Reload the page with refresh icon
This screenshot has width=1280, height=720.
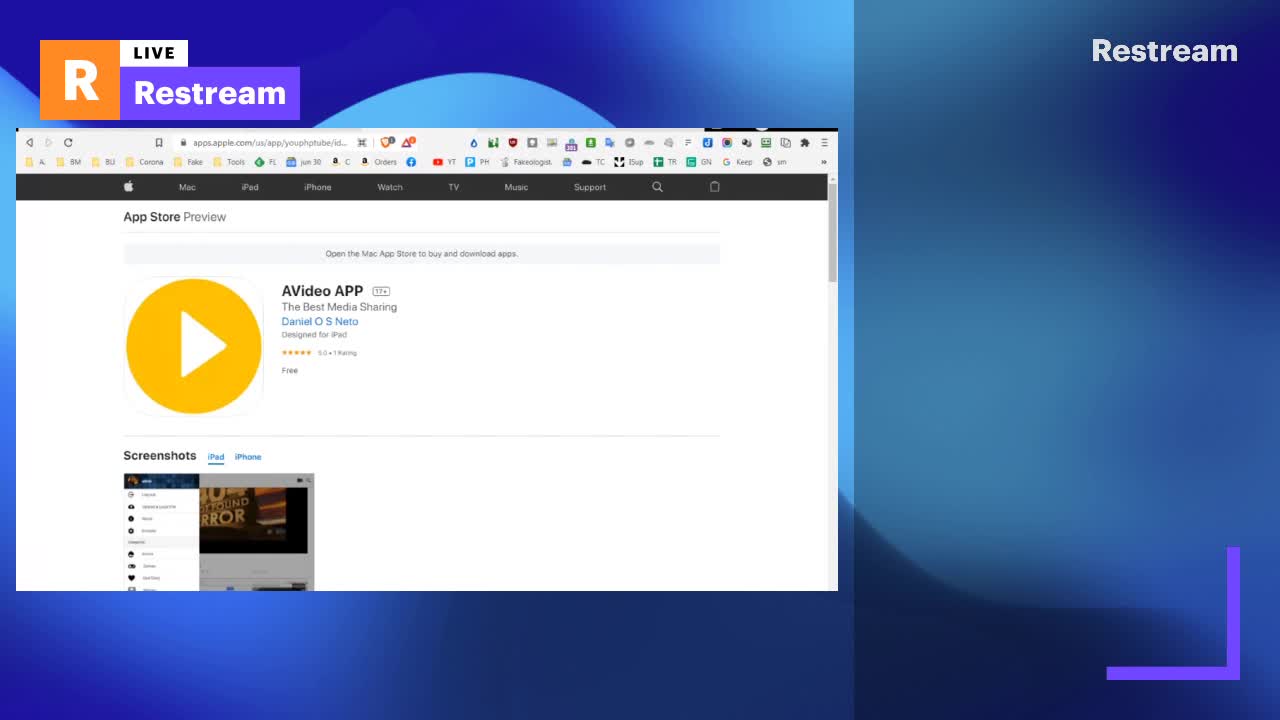(68, 143)
